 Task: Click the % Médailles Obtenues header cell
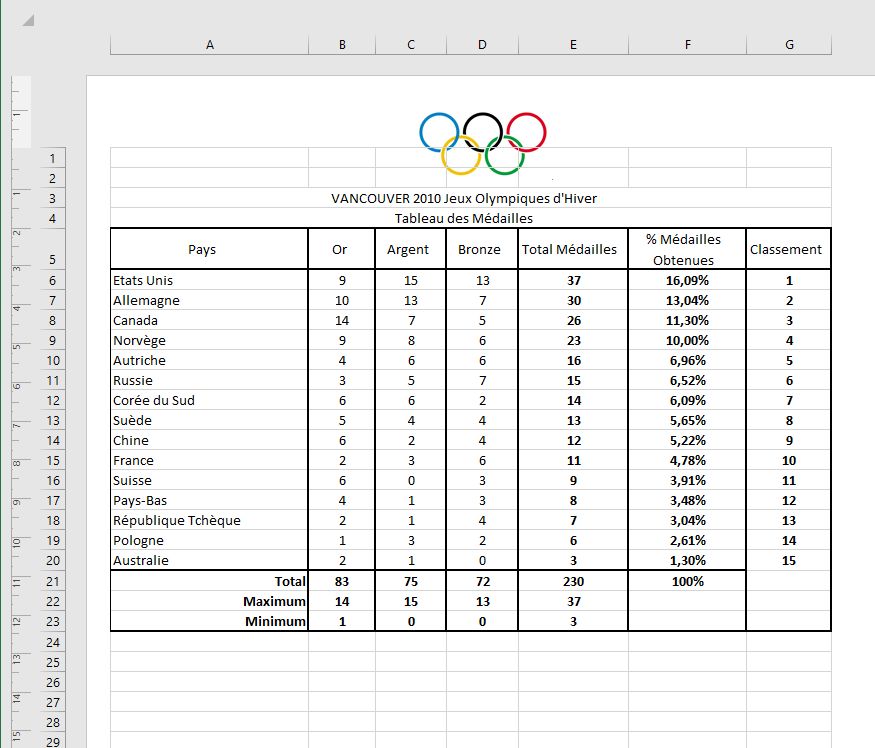coord(685,249)
